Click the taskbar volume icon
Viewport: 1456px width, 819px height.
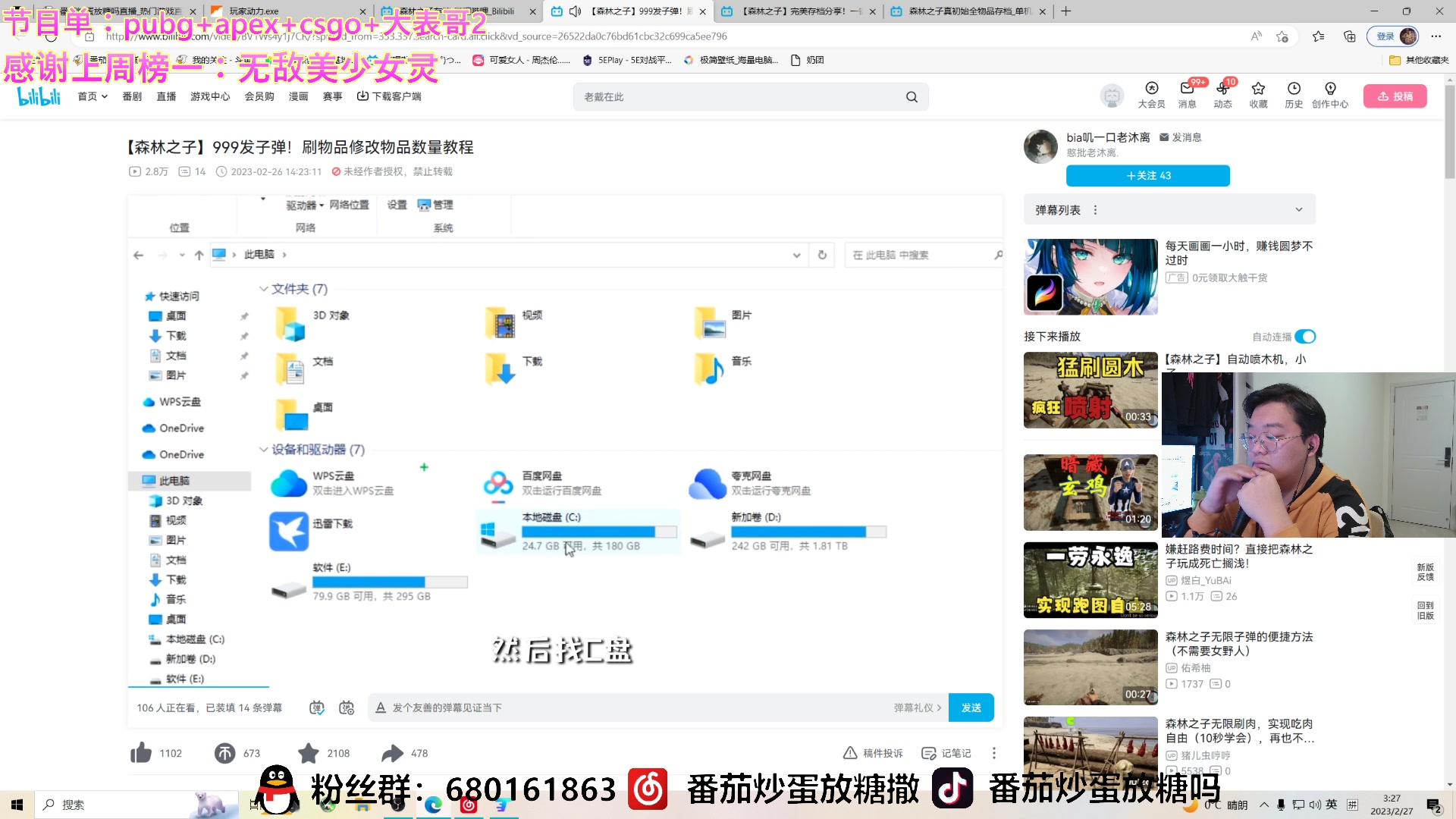point(1315,805)
